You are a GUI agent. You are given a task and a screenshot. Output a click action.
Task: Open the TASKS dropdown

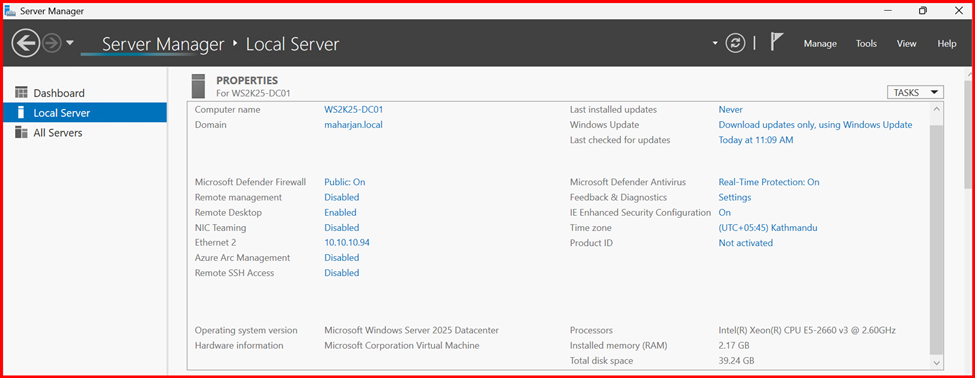coord(915,92)
